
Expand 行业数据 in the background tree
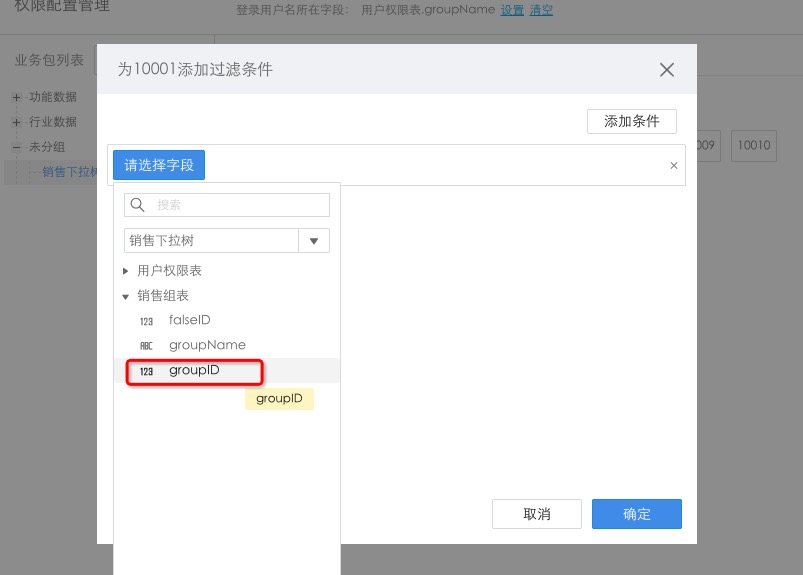point(16,122)
